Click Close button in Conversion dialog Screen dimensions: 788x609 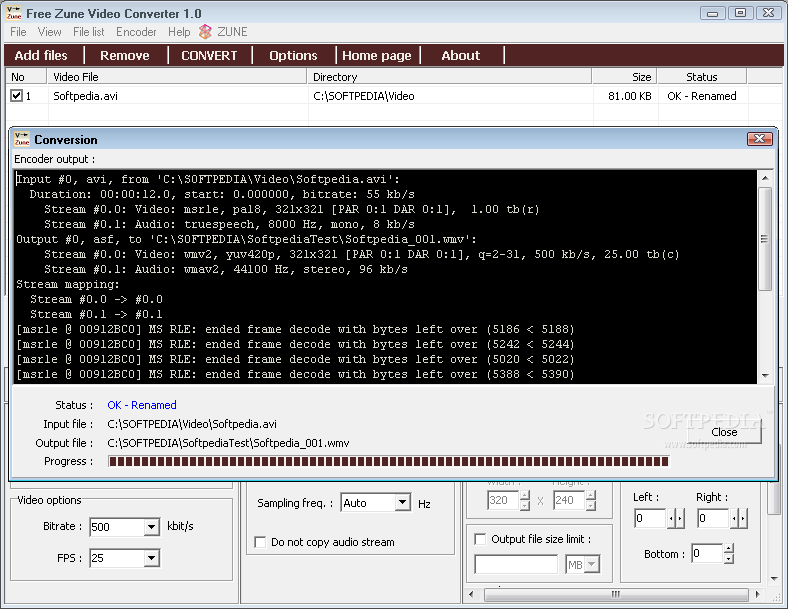tap(724, 432)
